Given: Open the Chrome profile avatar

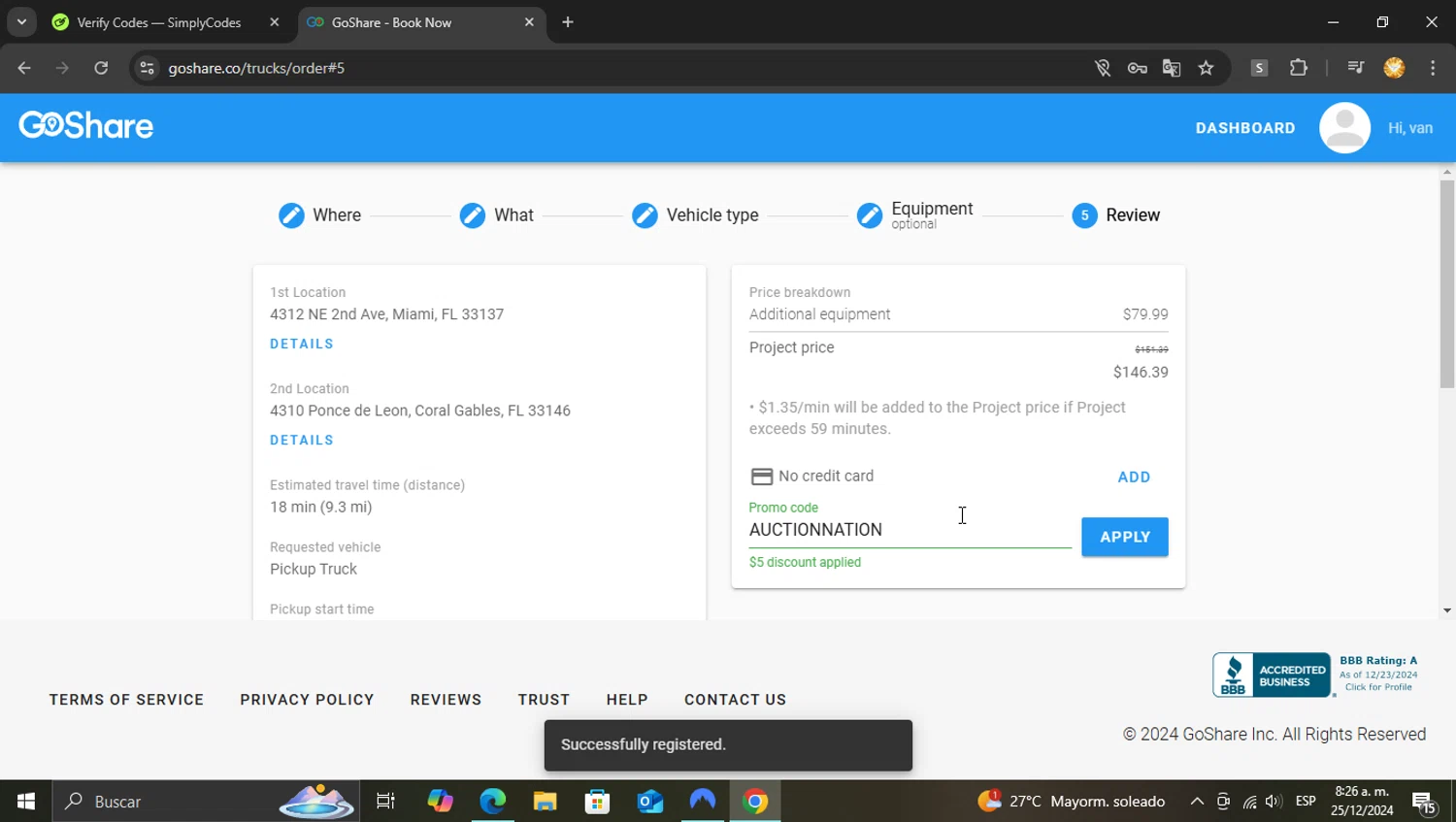Looking at the screenshot, I should point(1394,68).
